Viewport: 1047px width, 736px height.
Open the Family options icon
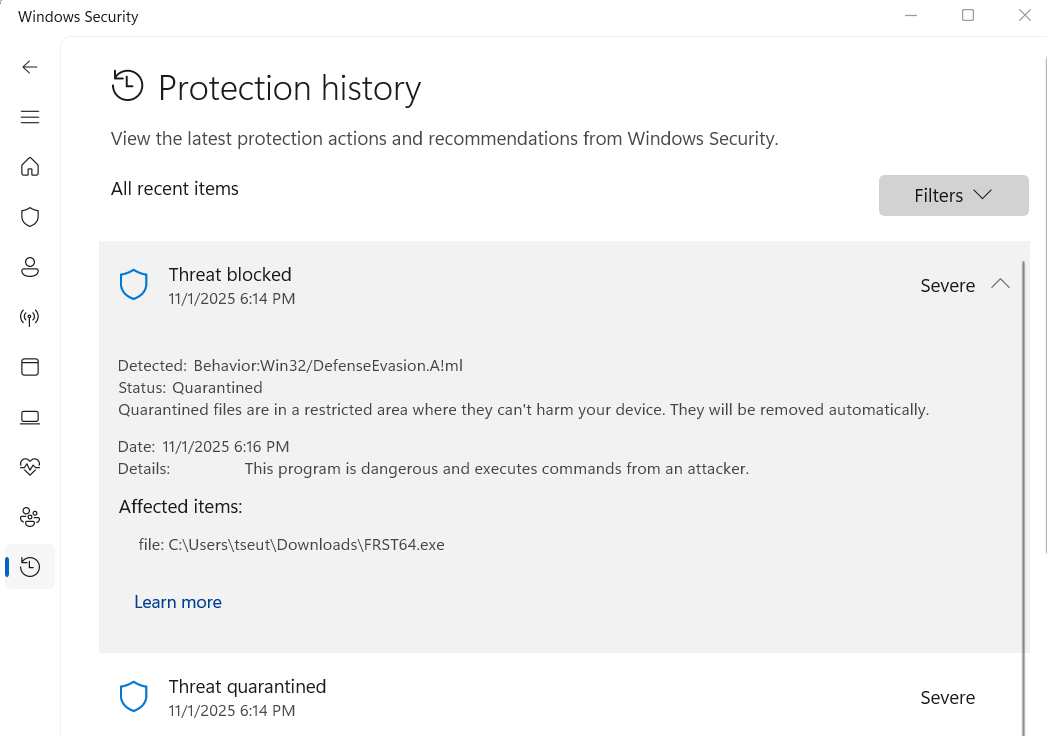pos(30,517)
